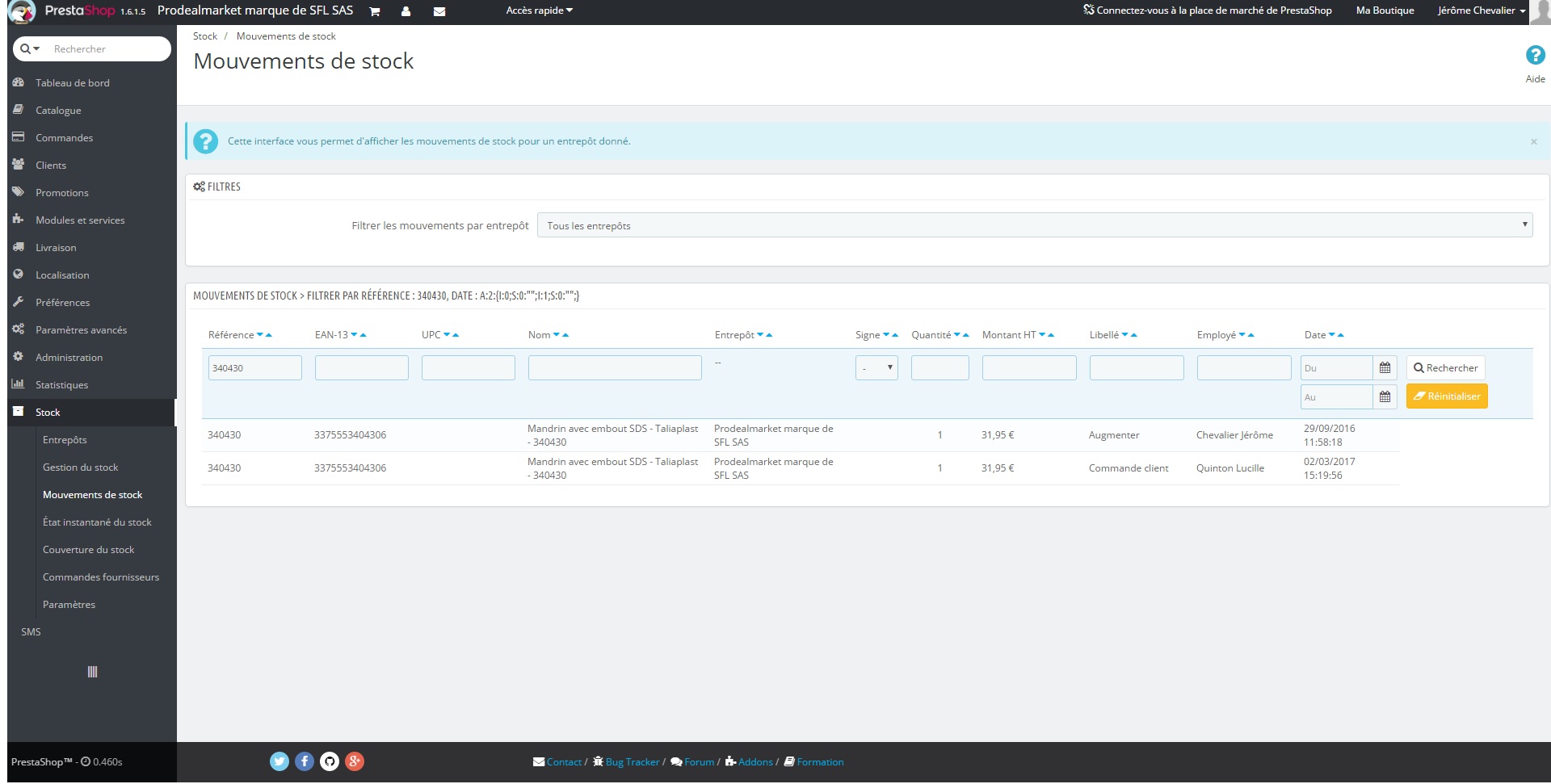Open Jérôme Chevalier account dropdown

click(1481, 10)
